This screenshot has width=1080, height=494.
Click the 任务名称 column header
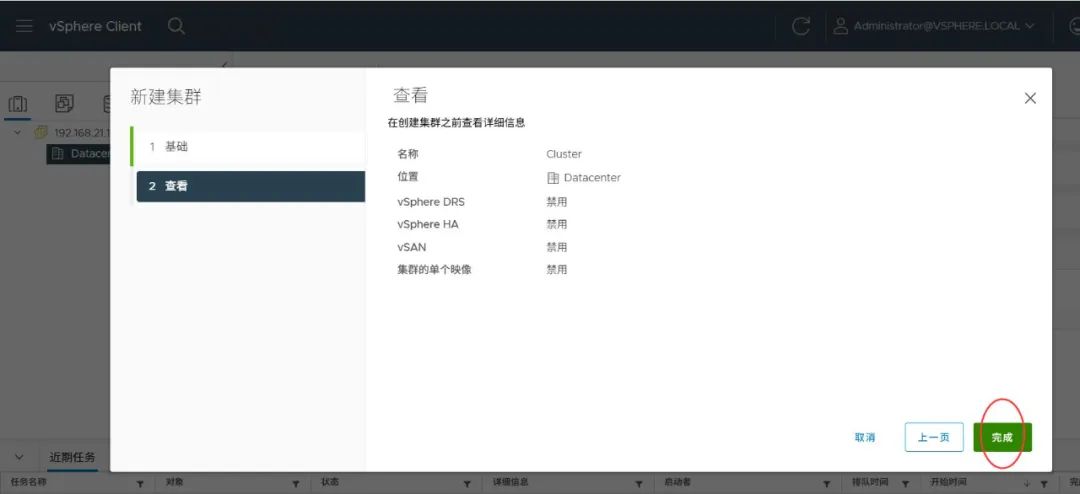pos(28,483)
